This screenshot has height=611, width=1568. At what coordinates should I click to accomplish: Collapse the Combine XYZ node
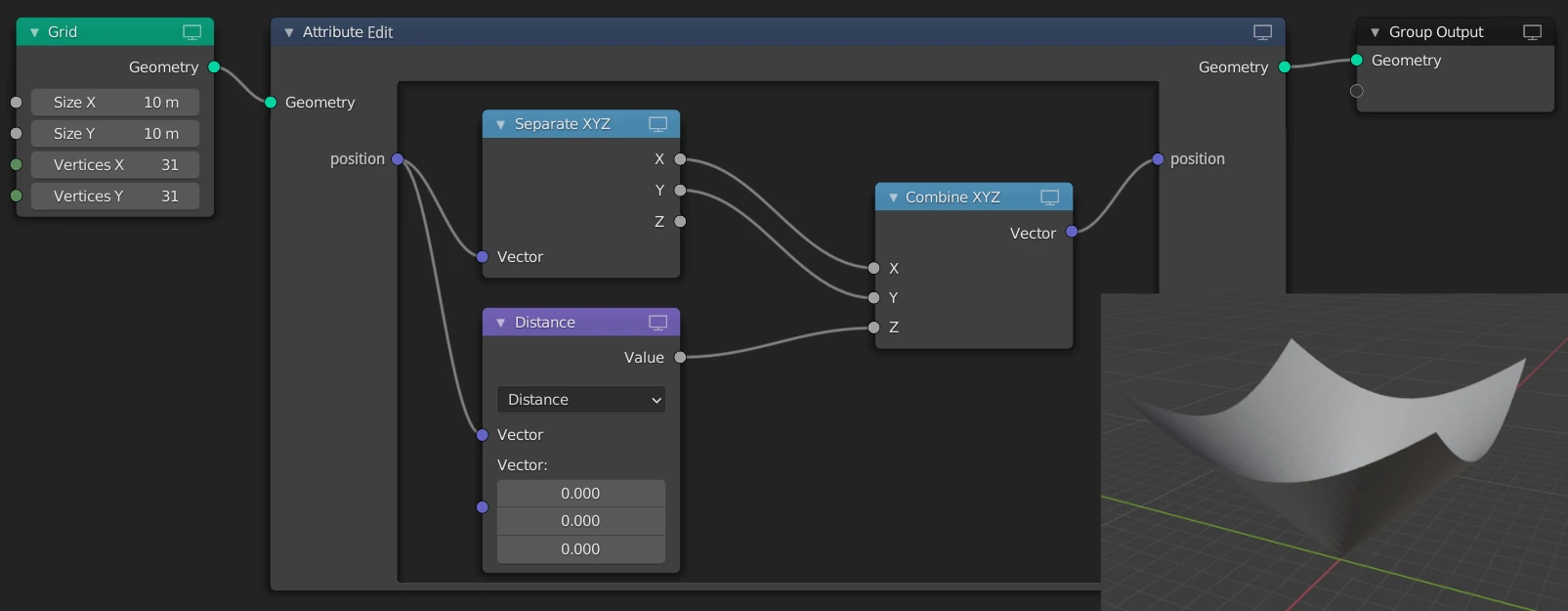point(893,197)
